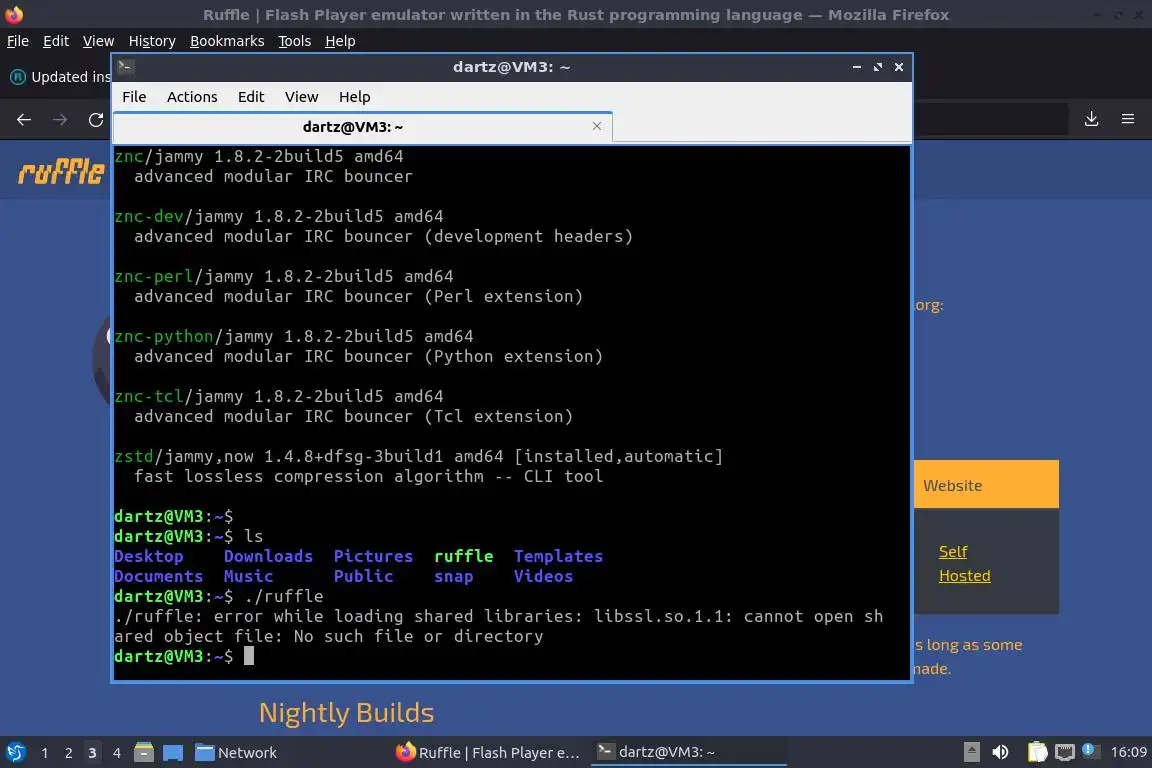Click the 'snap' entry in ls output

point(453,577)
